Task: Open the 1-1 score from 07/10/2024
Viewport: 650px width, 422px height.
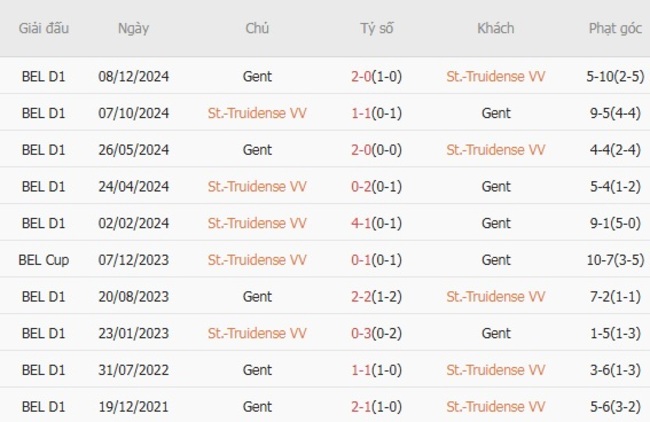Action: pos(364,112)
